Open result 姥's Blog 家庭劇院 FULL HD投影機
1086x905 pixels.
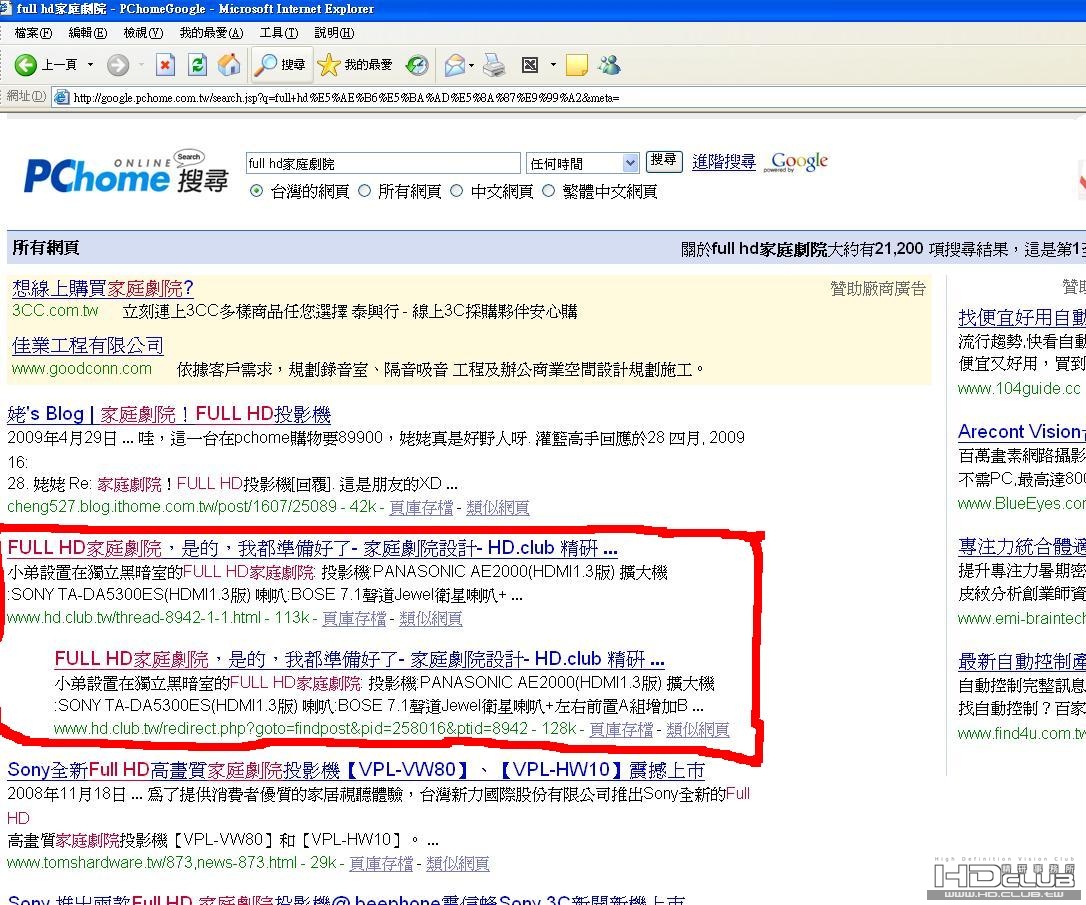point(169,414)
